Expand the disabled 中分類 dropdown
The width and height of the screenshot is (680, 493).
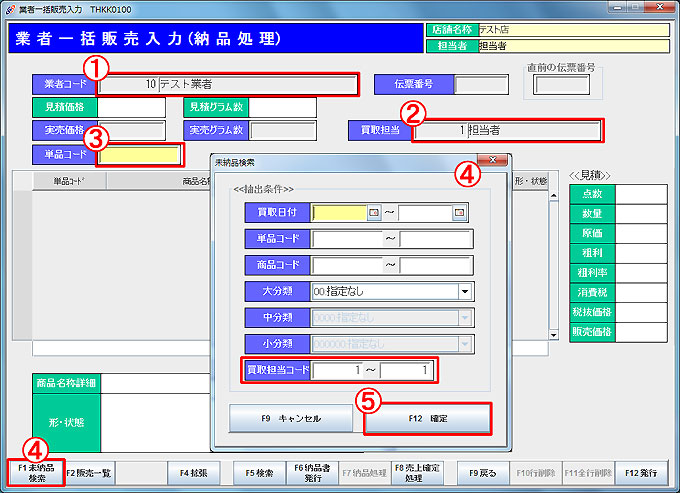465,318
